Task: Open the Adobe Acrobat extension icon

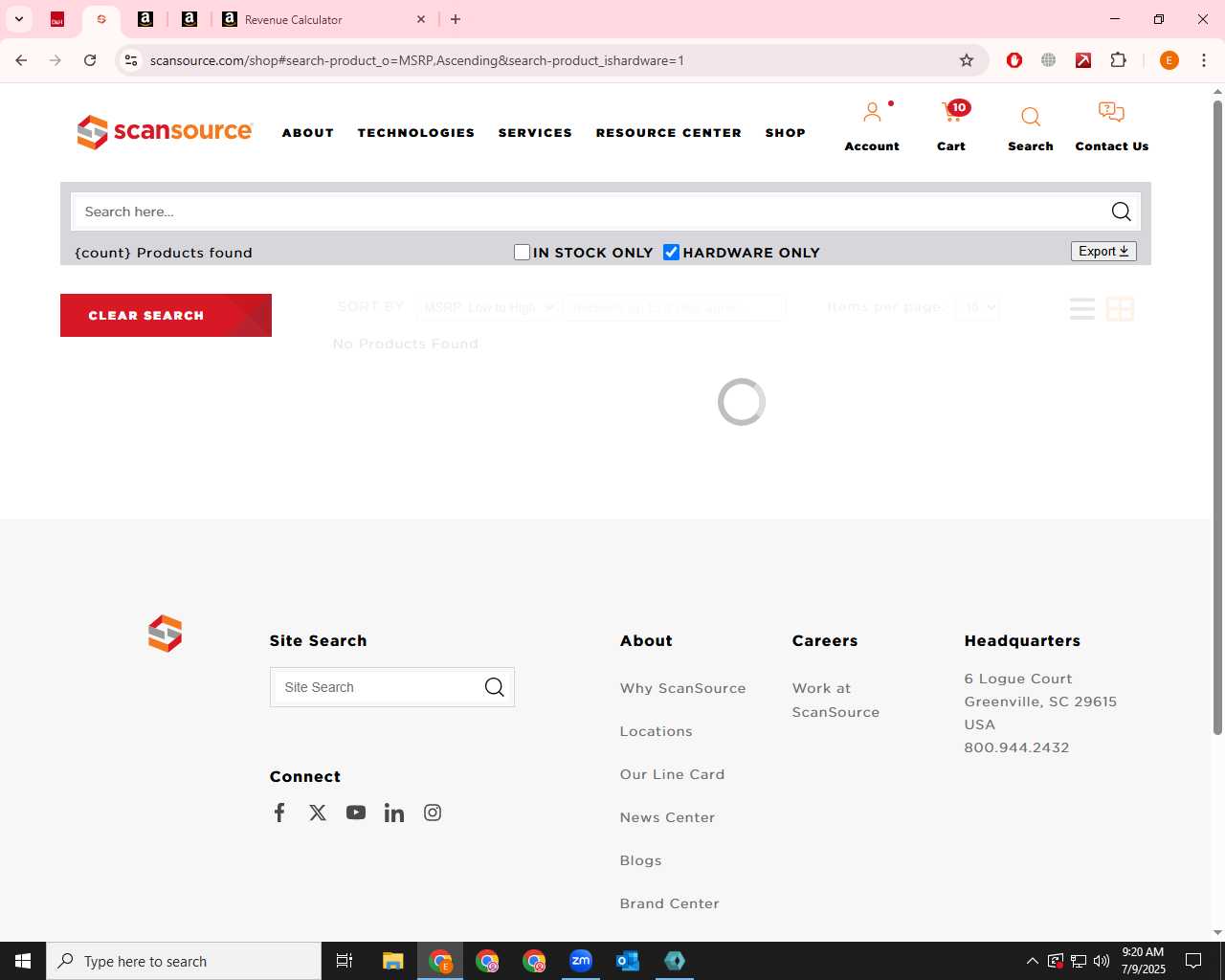Action: [x=1083, y=60]
